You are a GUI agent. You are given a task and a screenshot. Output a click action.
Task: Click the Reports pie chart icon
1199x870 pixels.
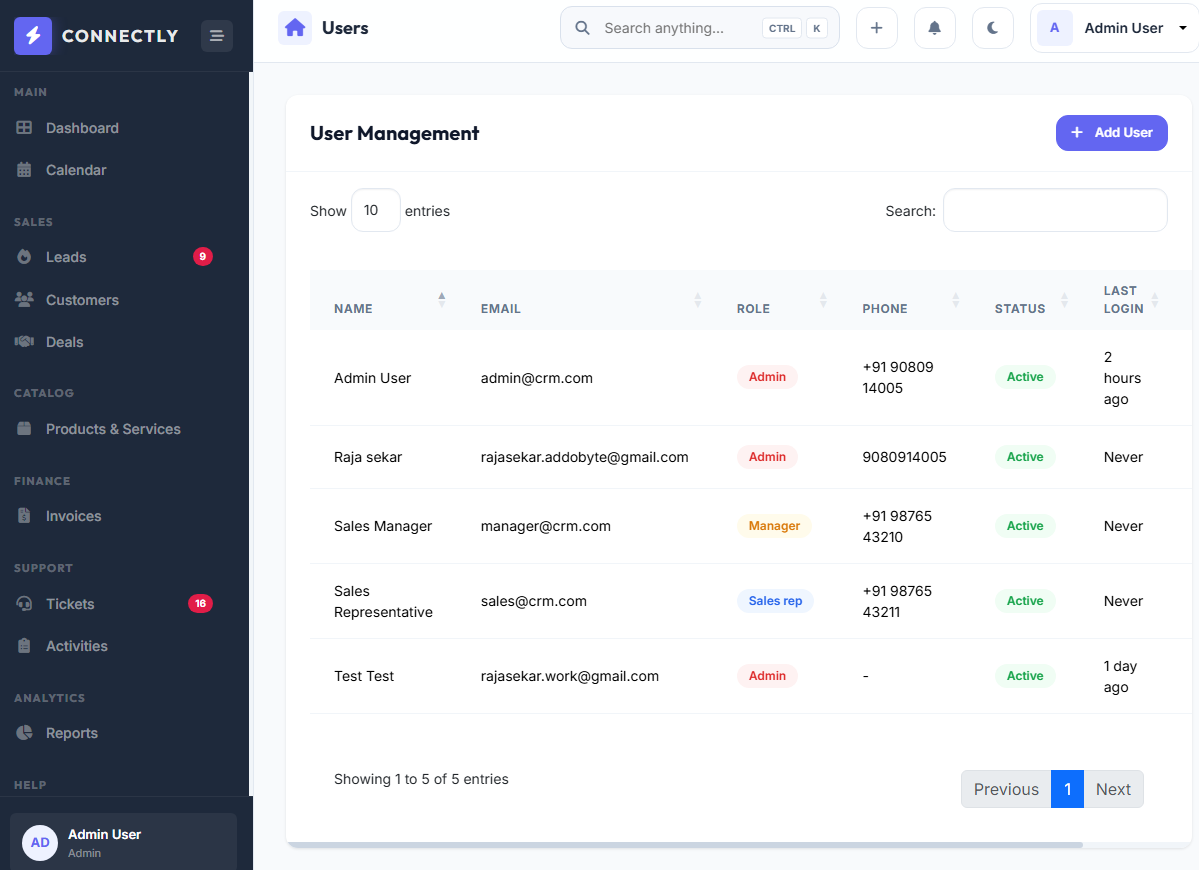point(24,733)
